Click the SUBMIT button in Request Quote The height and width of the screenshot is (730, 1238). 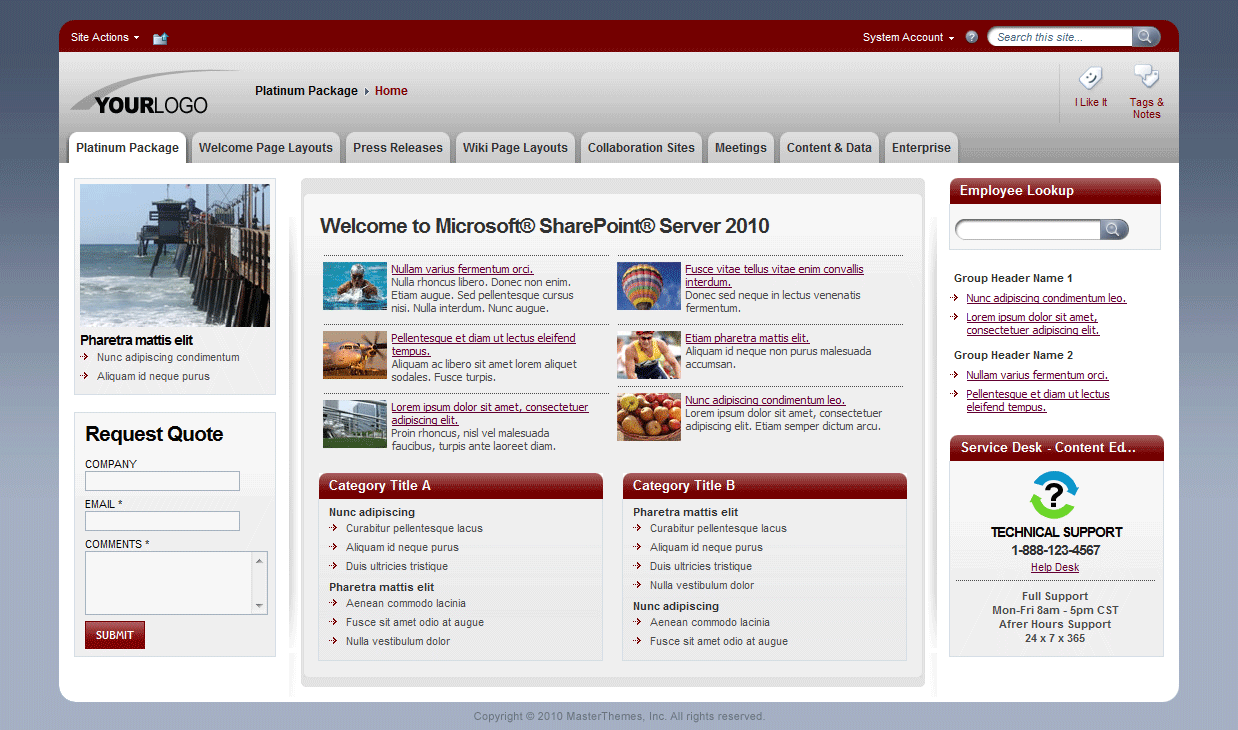[114, 634]
